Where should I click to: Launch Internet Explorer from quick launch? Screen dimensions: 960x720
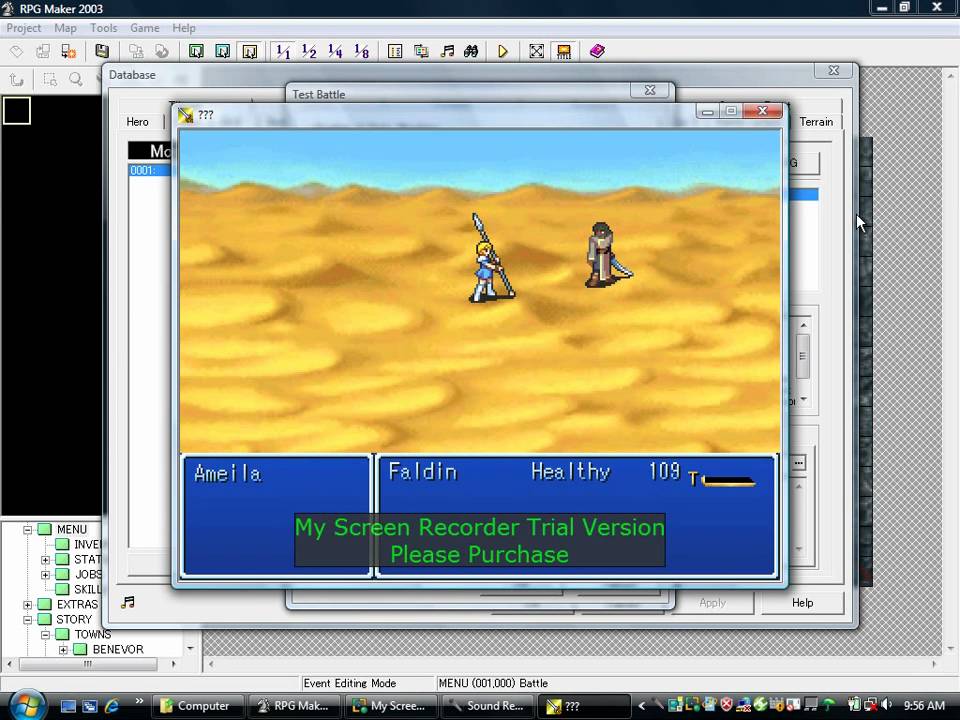click(x=112, y=706)
